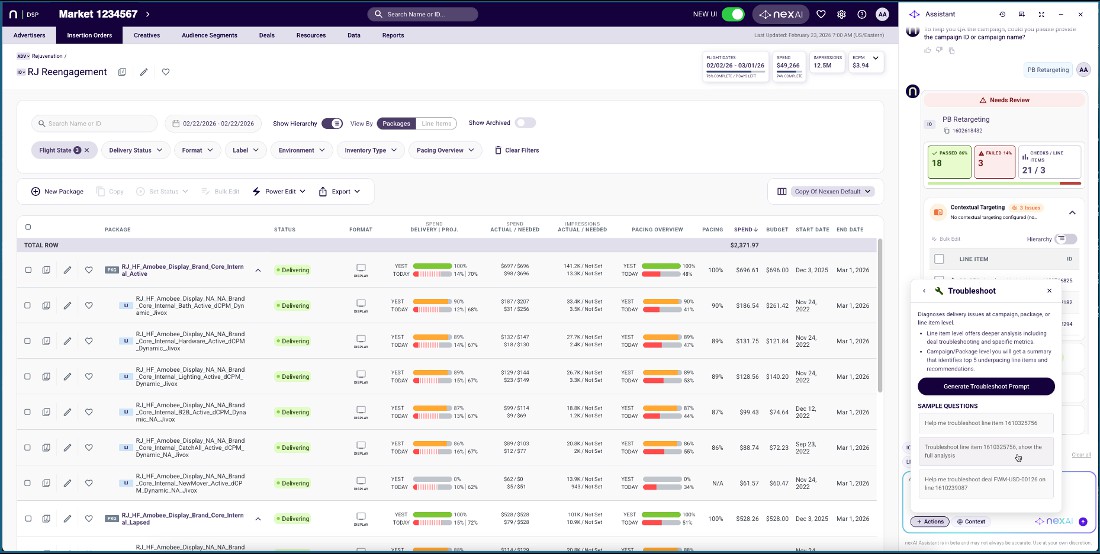Screen dimensions: 1100x554
Task: Open Copy Of Nexxen Default view dropdown
Action: tap(833, 191)
